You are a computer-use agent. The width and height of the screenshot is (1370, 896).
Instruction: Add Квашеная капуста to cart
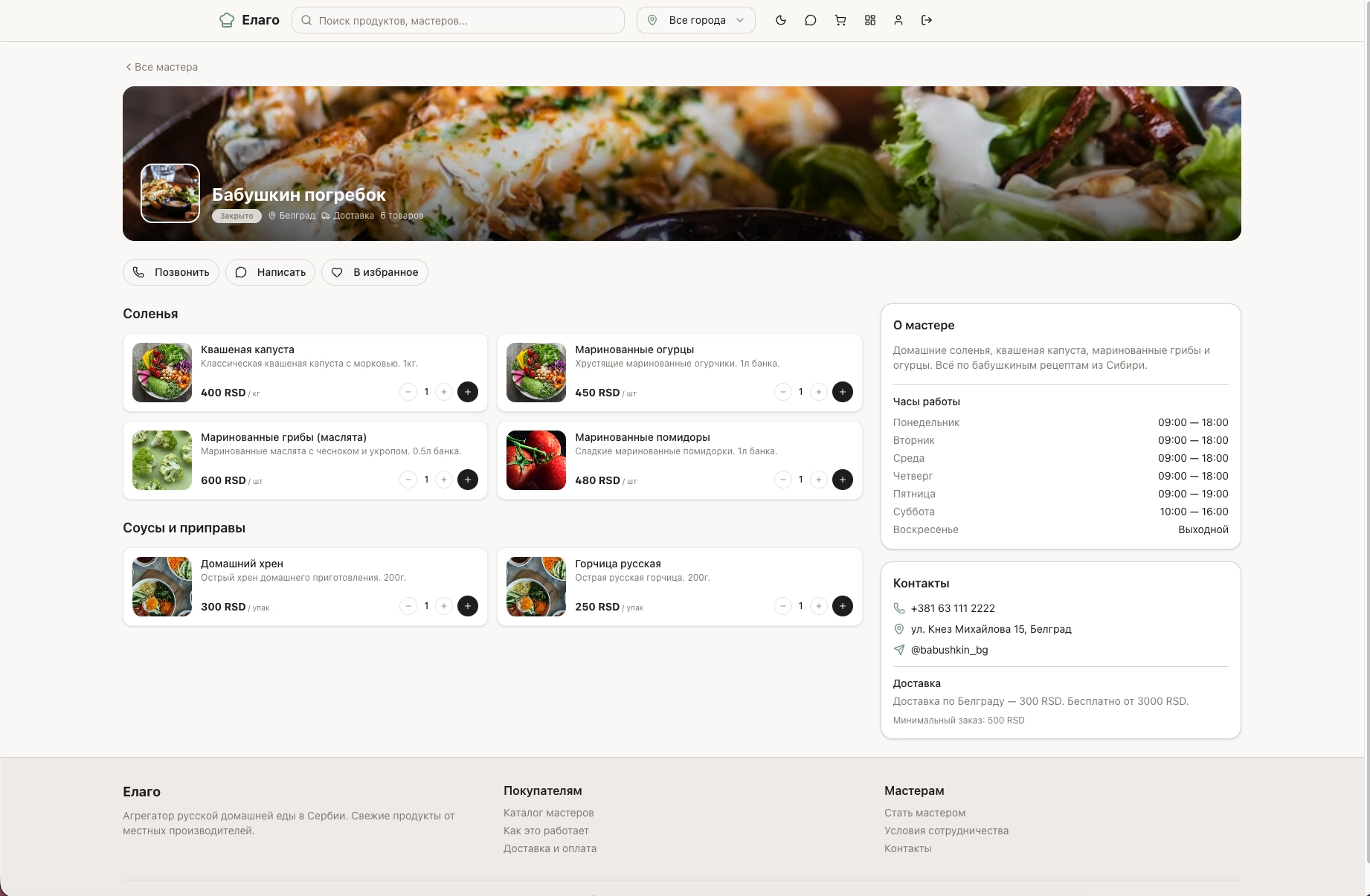coord(468,392)
